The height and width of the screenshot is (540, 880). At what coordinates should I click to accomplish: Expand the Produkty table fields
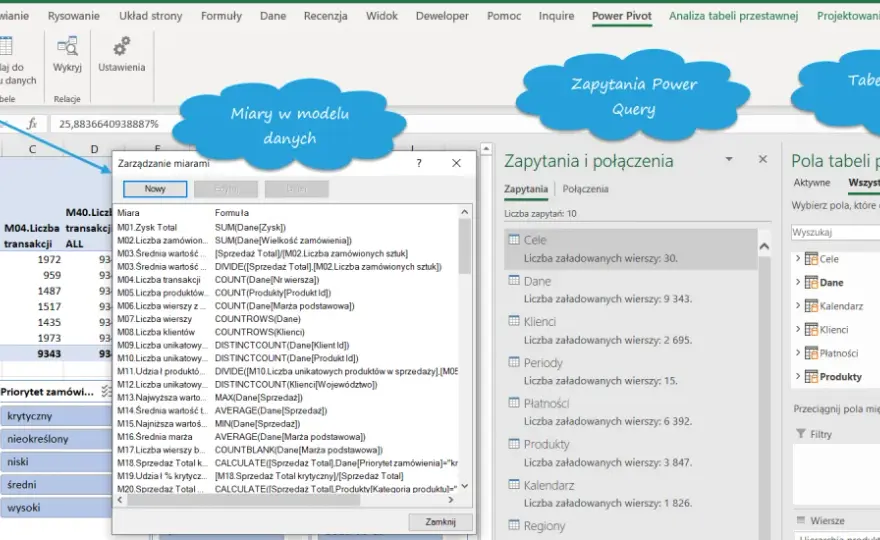[x=798, y=377]
